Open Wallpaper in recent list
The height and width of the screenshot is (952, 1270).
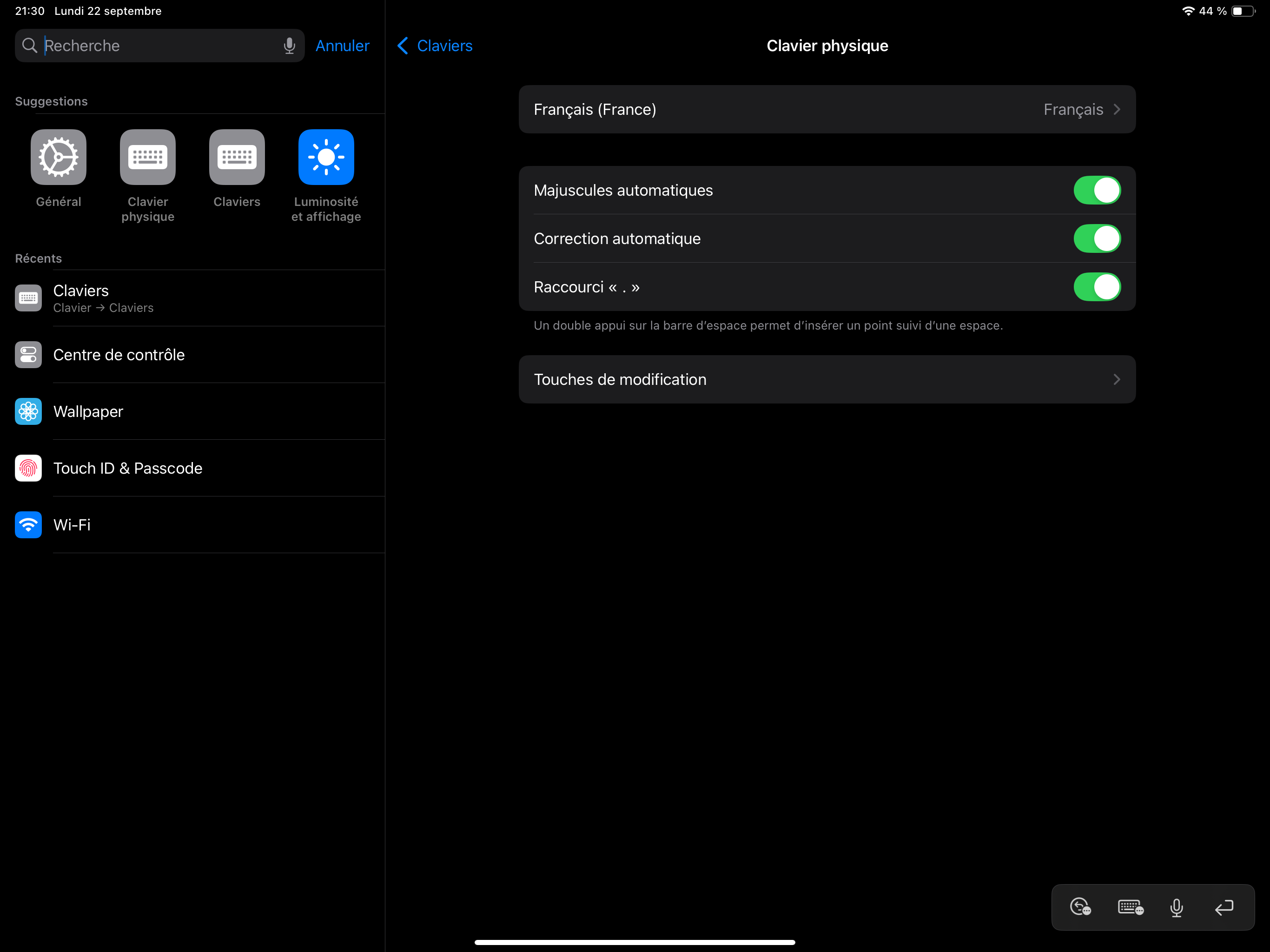88,412
